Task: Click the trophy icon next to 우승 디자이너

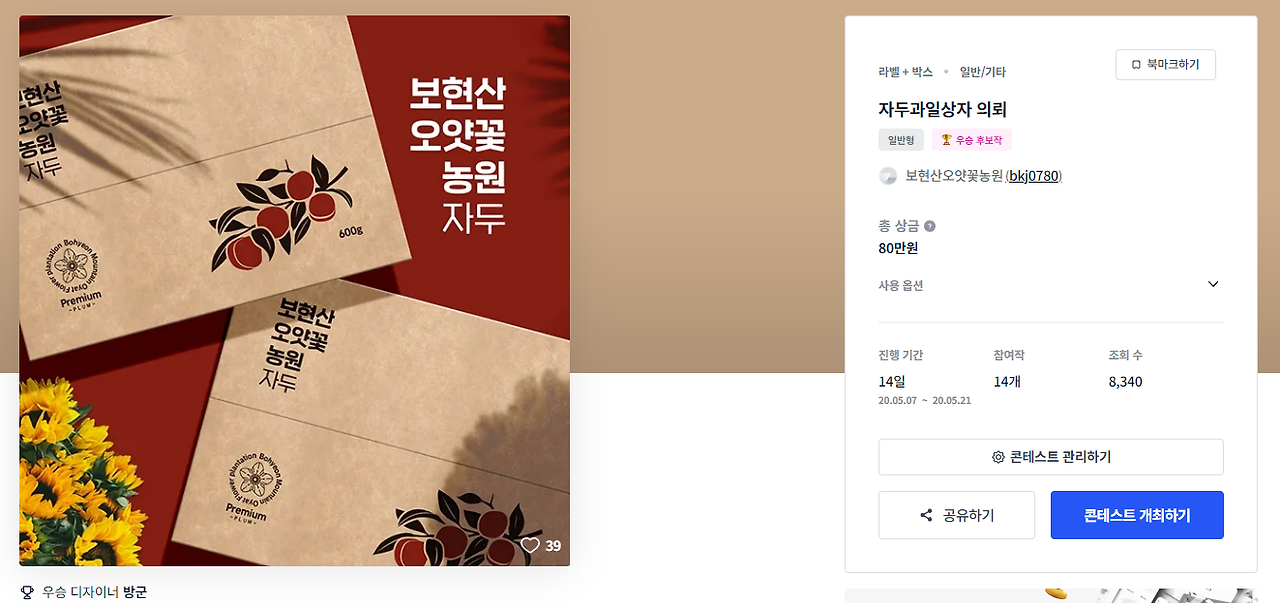Action: click(27, 592)
